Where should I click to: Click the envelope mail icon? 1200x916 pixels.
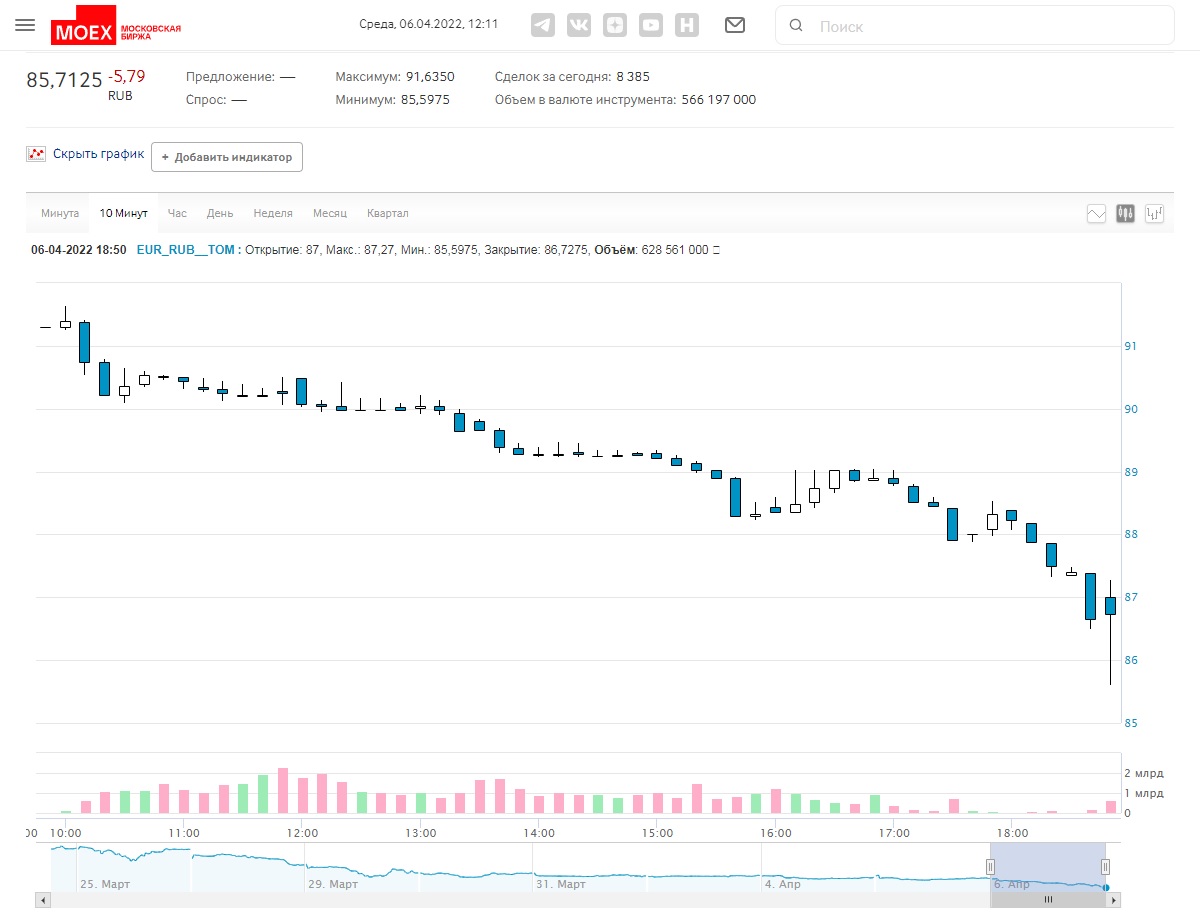coord(735,25)
